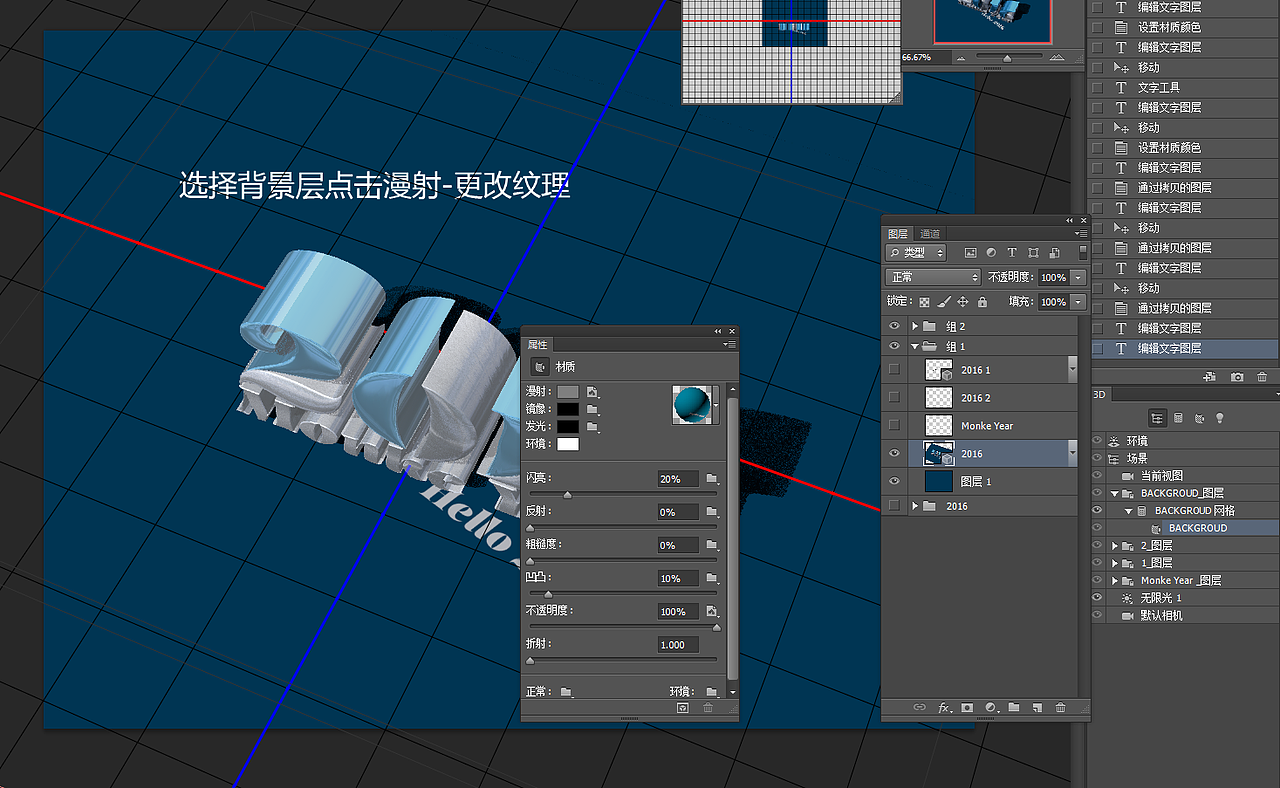Add a layer mask icon
Image resolution: width=1280 pixels, height=788 pixels.
967,707
